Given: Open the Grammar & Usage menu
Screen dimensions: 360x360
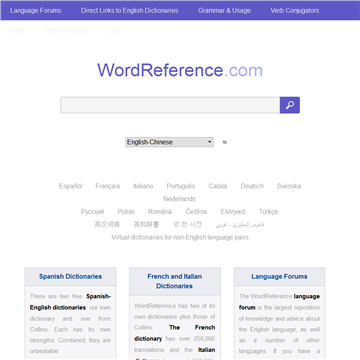Looking at the screenshot, I should pos(224,10).
